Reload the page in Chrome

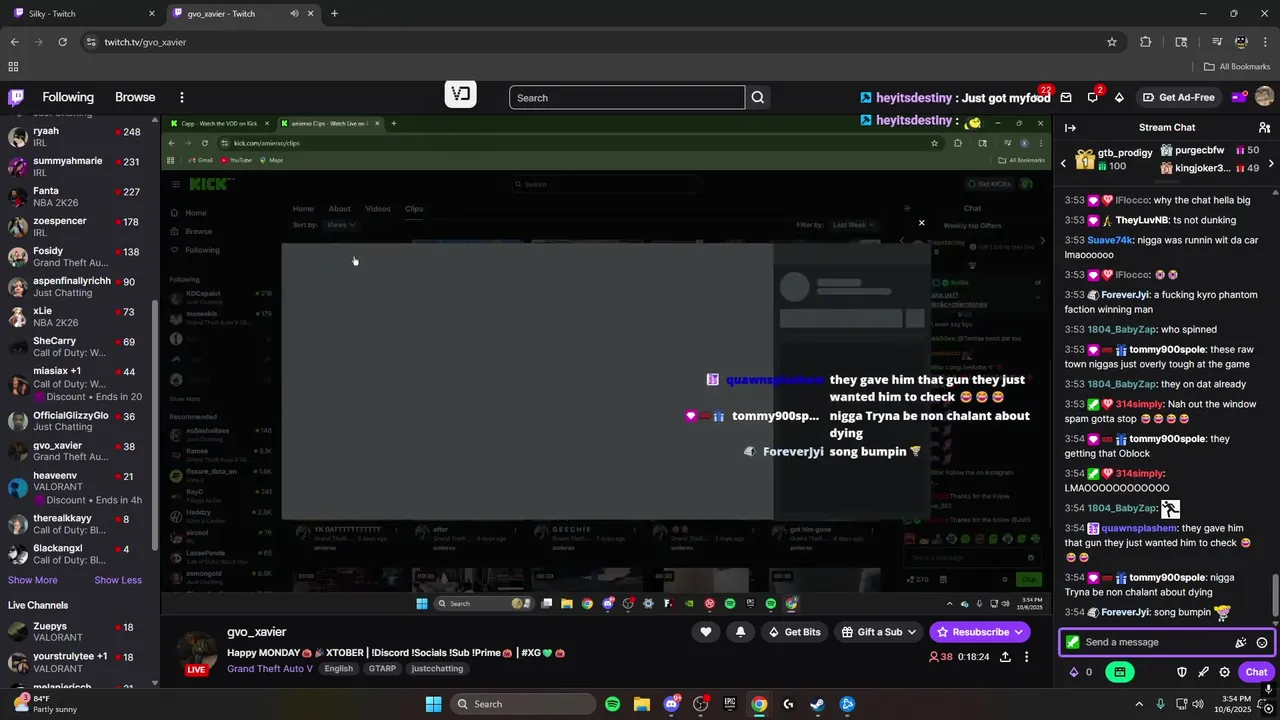pos(62,42)
